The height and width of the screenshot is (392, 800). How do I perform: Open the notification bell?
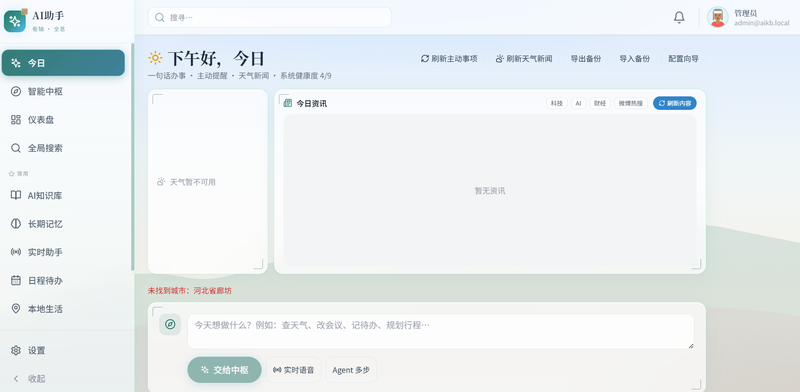tap(679, 17)
